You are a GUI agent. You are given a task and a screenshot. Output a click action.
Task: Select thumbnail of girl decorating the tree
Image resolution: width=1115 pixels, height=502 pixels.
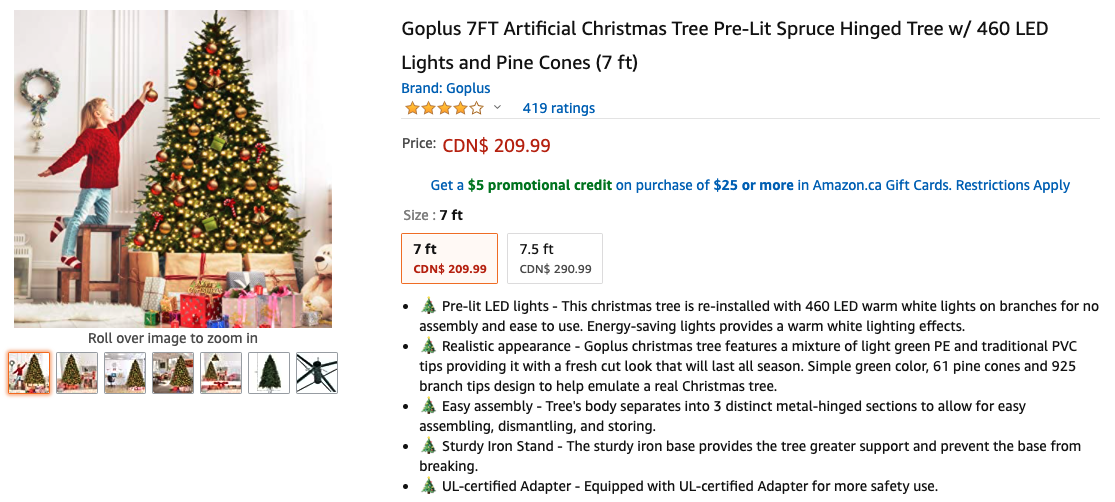29,373
